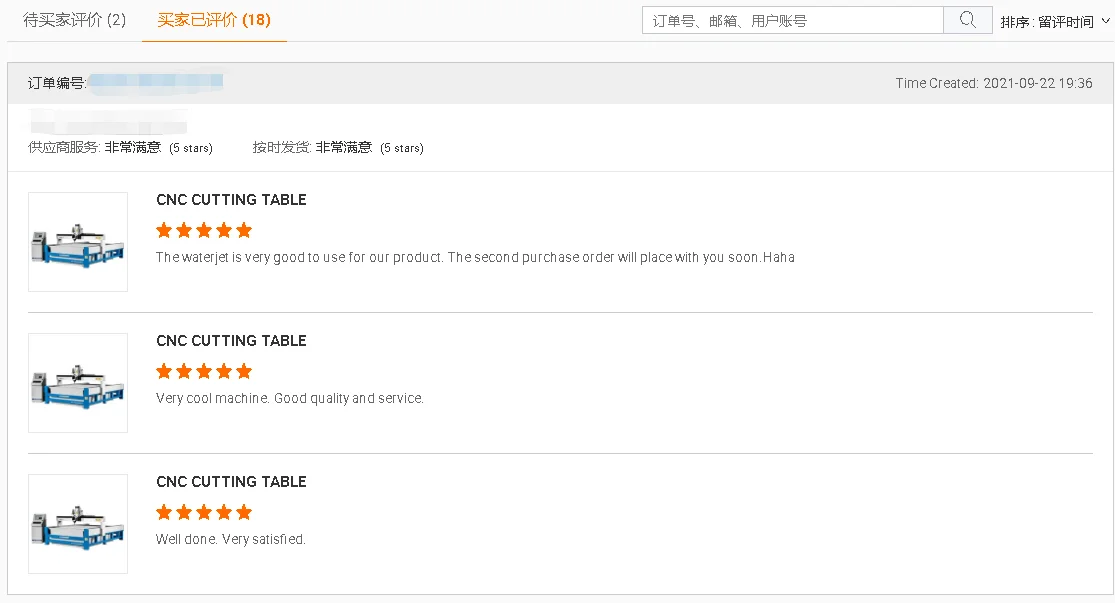Open first CNC cutting table thumbnail
This screenshot has width=1115, height=603.
tap(78, 242)
